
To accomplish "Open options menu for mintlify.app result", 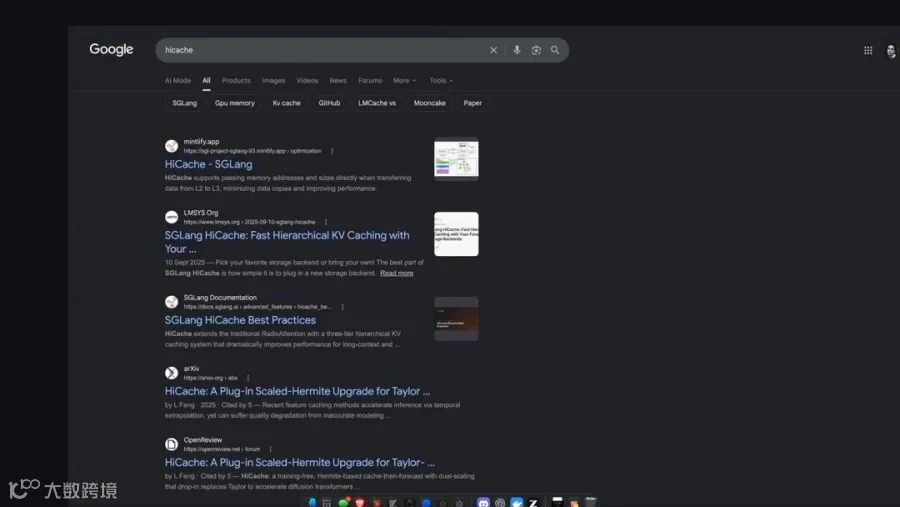I will coord(332,151).
